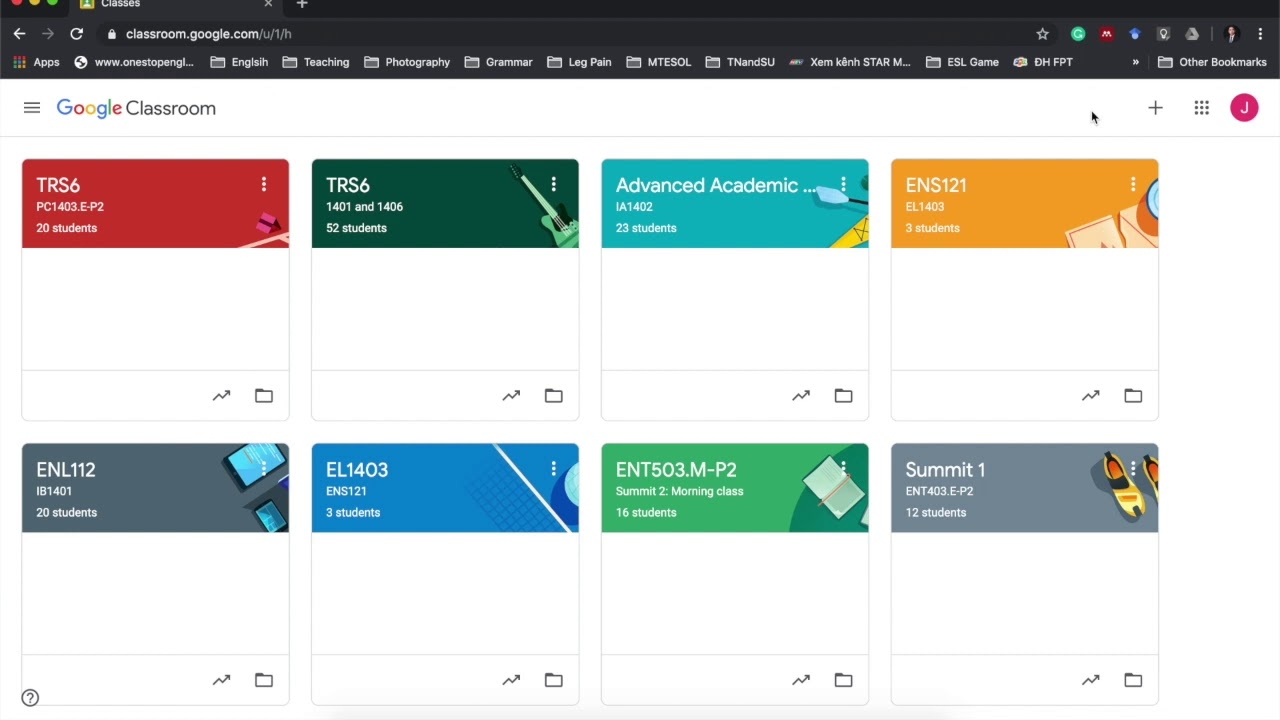
Task: Open Drive folder for TRS6 1401 and 1406 card
Action: 554,396
